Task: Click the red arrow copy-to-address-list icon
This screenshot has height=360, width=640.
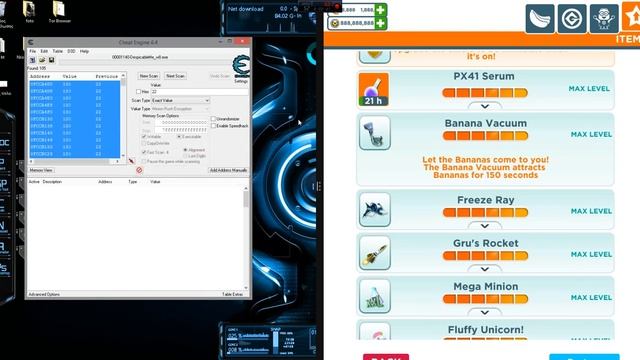Action: [131, 161]
